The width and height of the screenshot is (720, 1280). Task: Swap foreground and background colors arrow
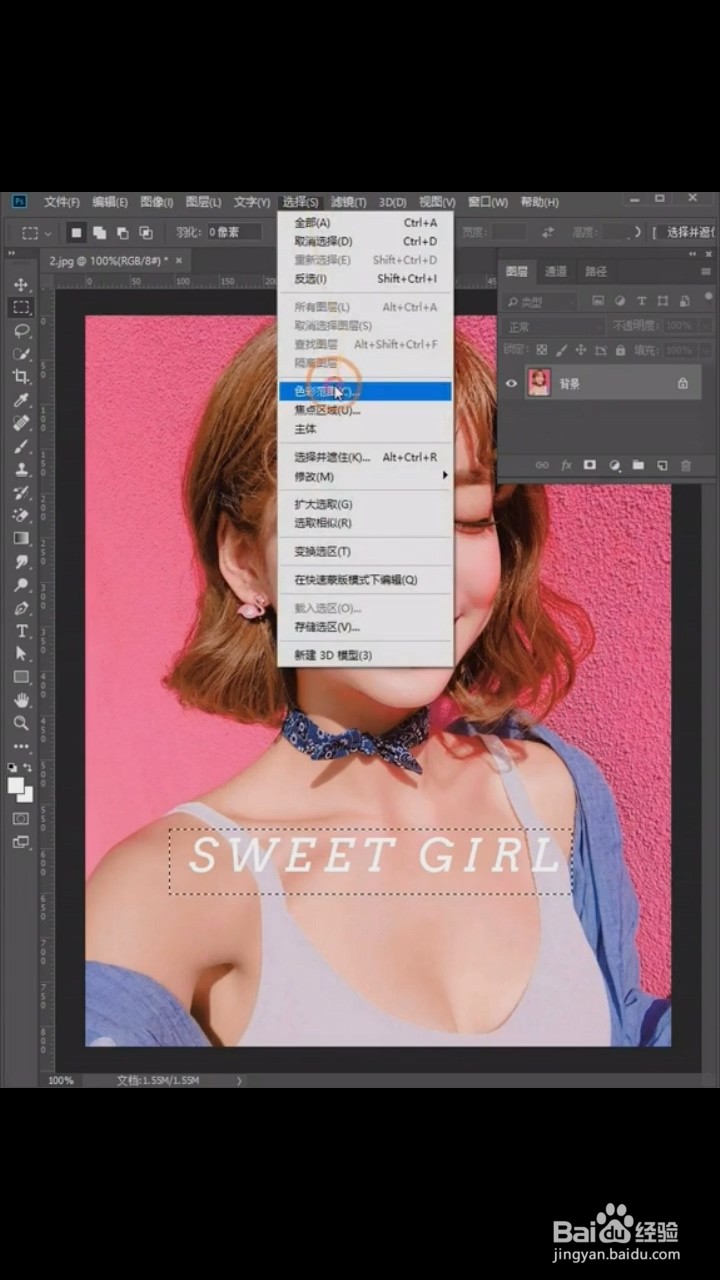pyautogui.click(x=29, y=768)
